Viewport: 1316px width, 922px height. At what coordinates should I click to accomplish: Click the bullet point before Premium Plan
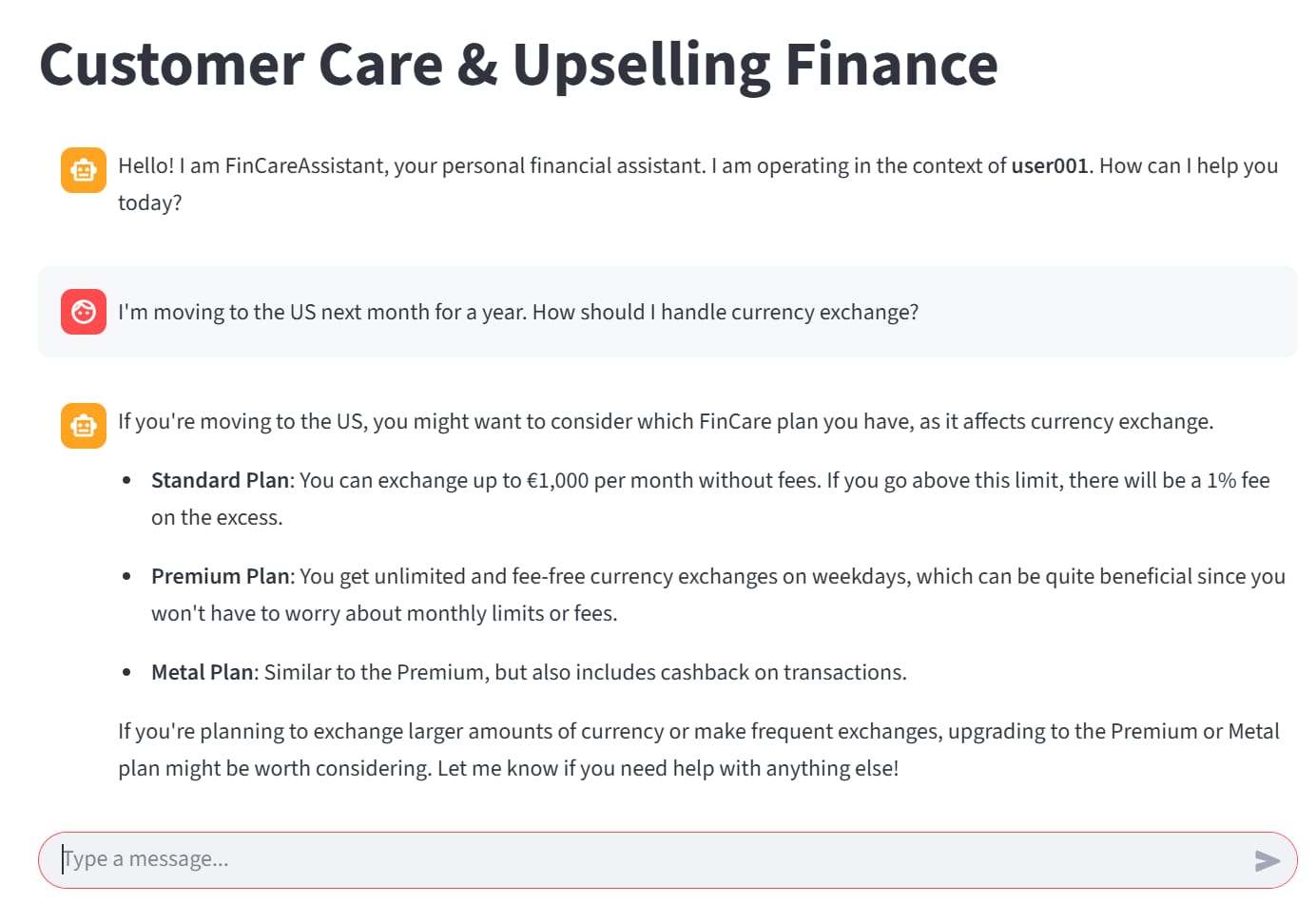[x=126, y=577]
